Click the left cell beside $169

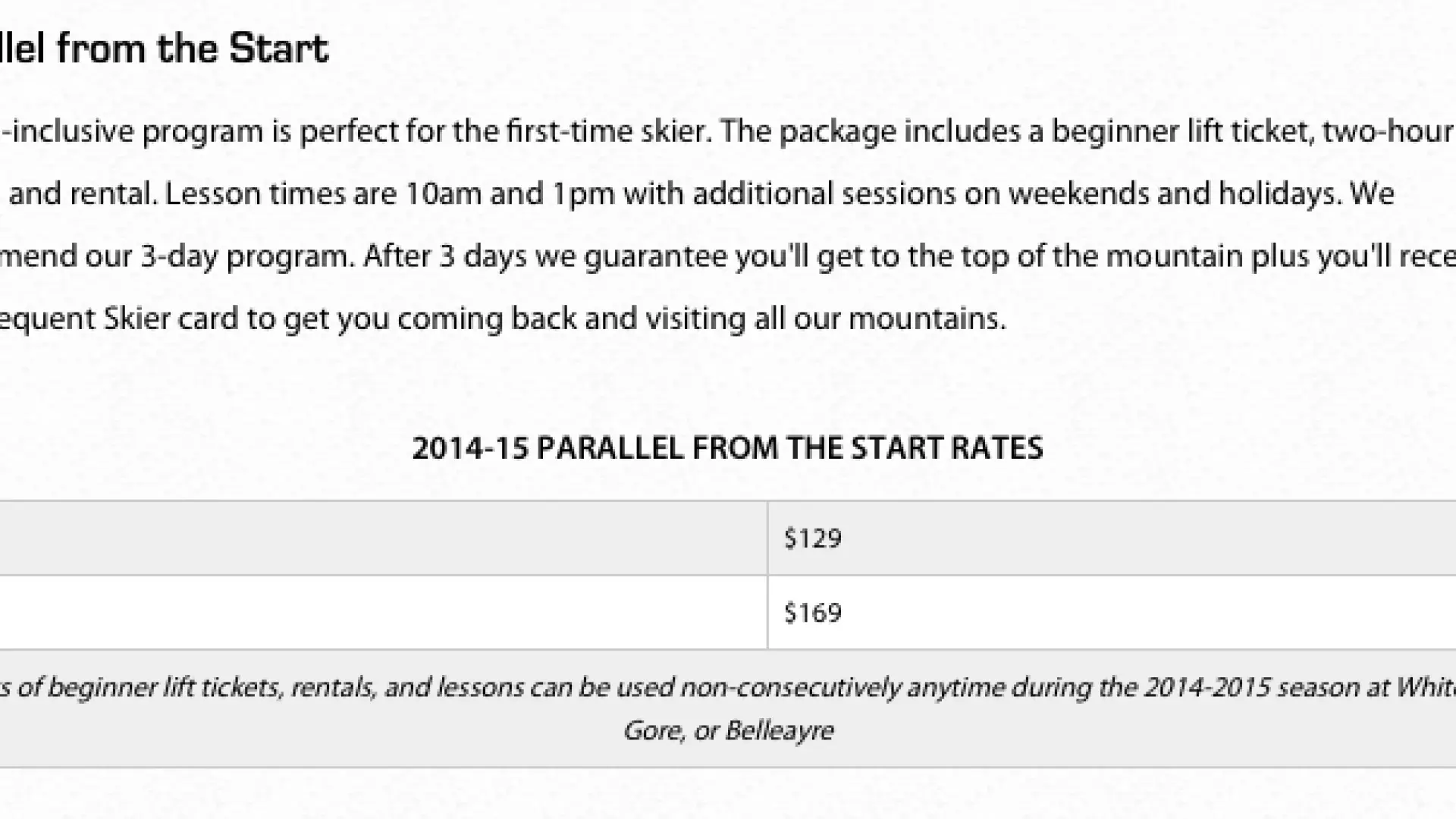379,613
